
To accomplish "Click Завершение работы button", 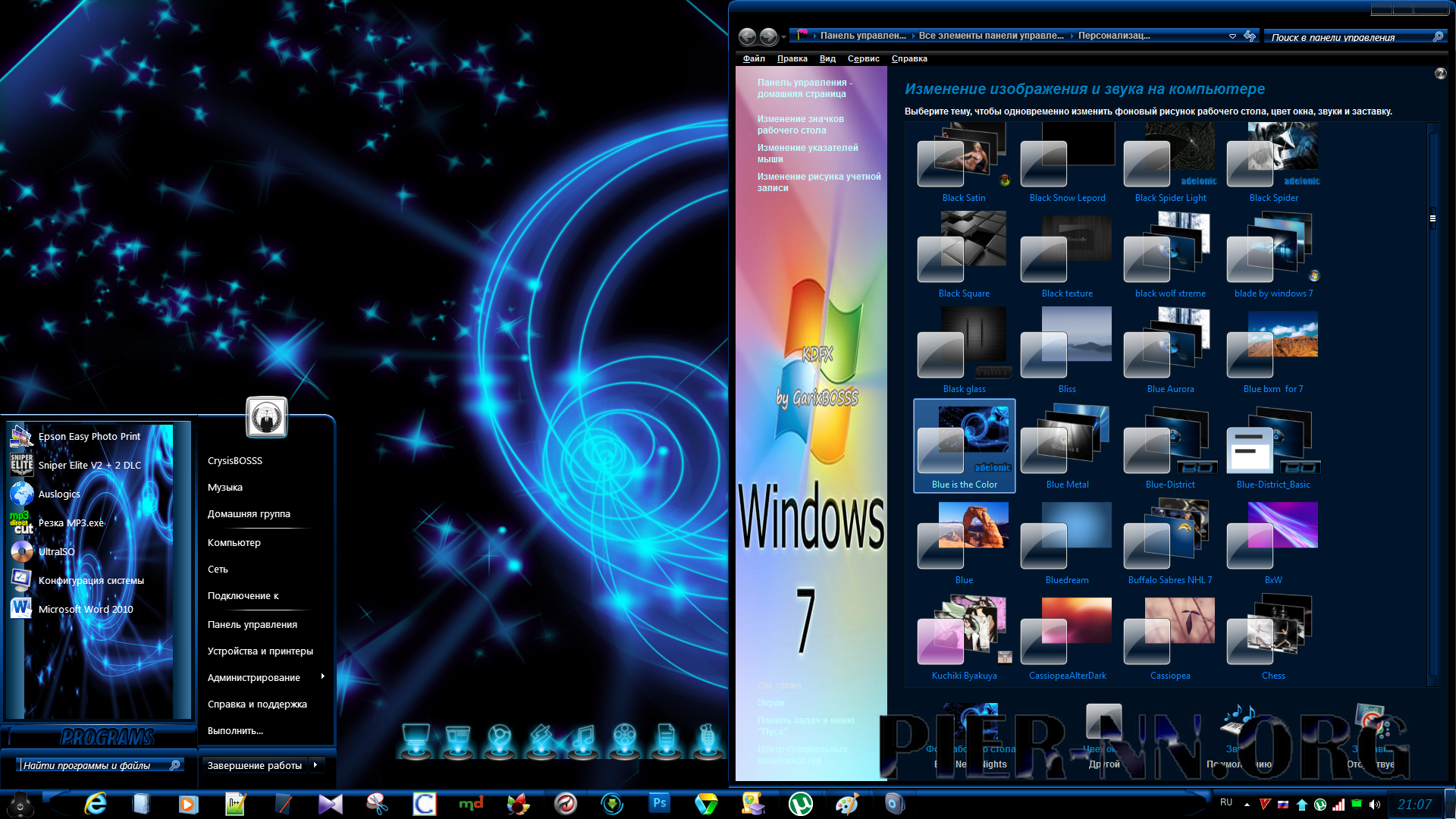I will (x=255, y=765).
